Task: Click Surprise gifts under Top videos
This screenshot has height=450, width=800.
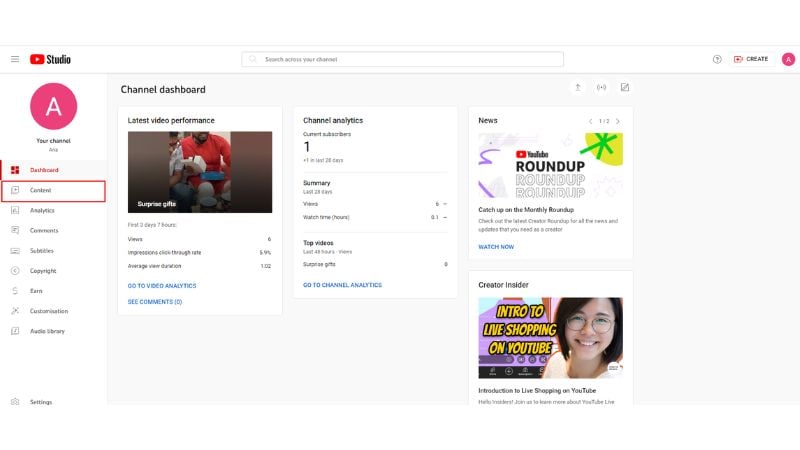Action: (319, 264)
